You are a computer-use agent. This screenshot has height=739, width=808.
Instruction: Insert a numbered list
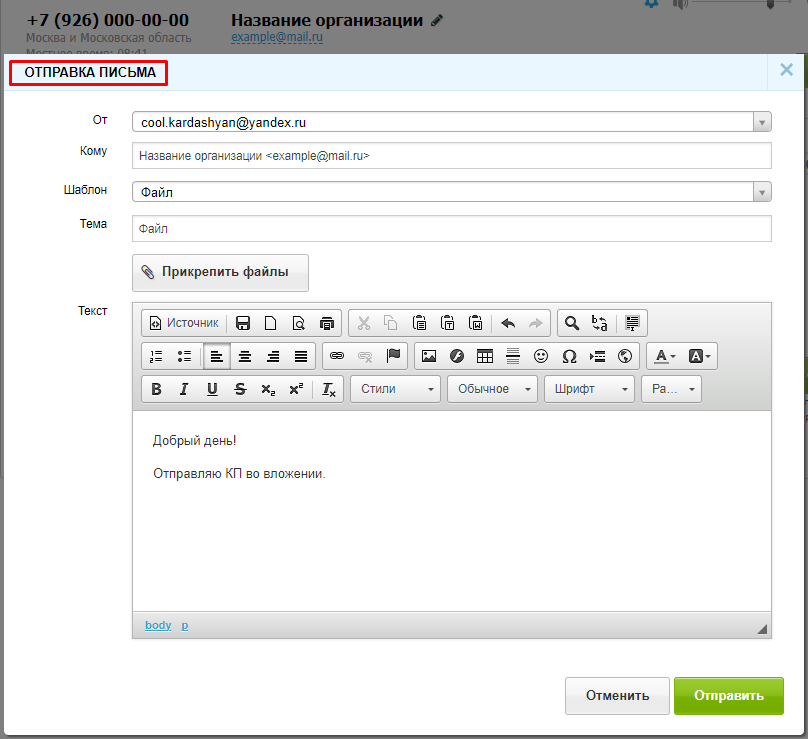(156, 356)
